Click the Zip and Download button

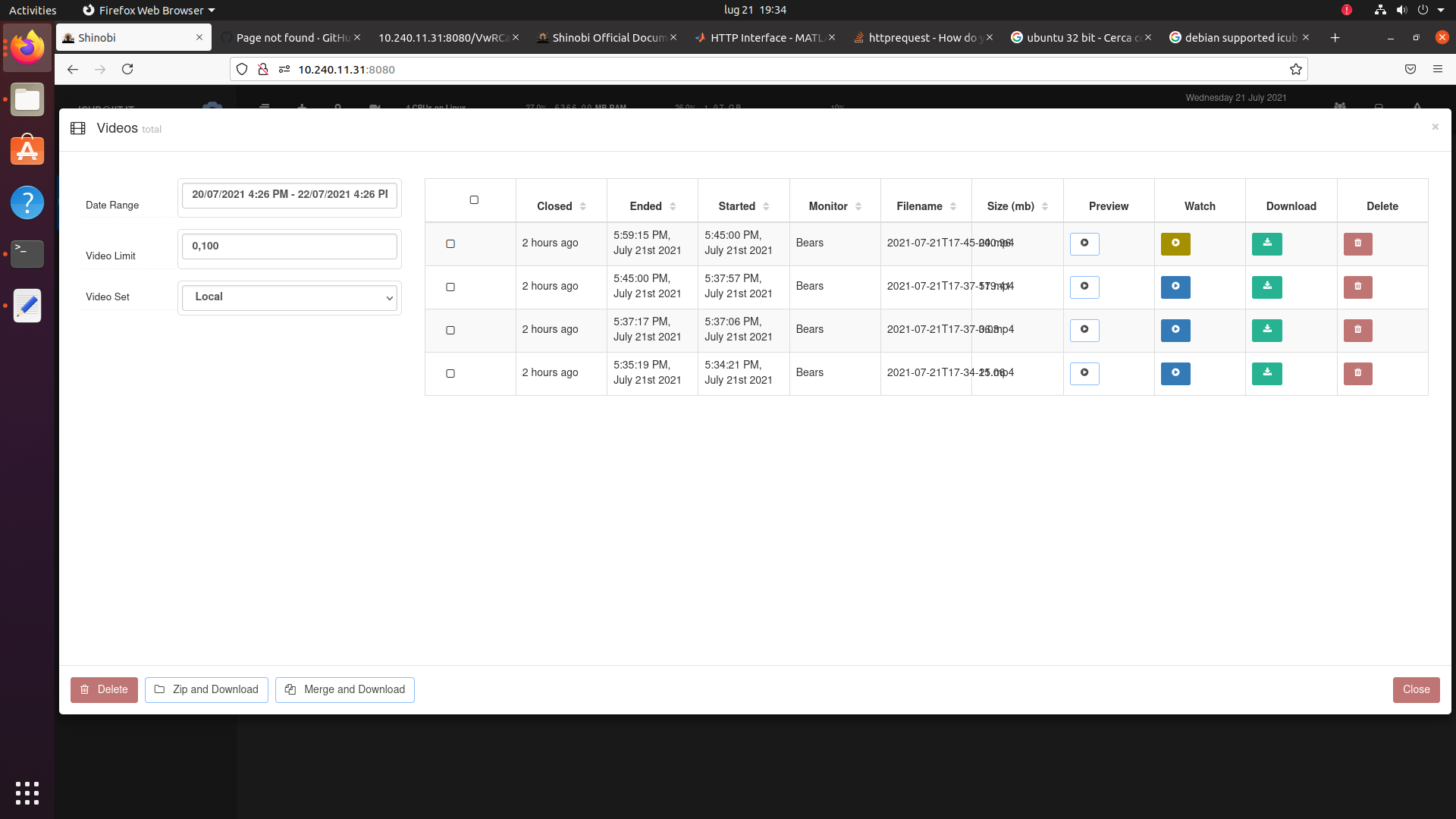[207, 689]
